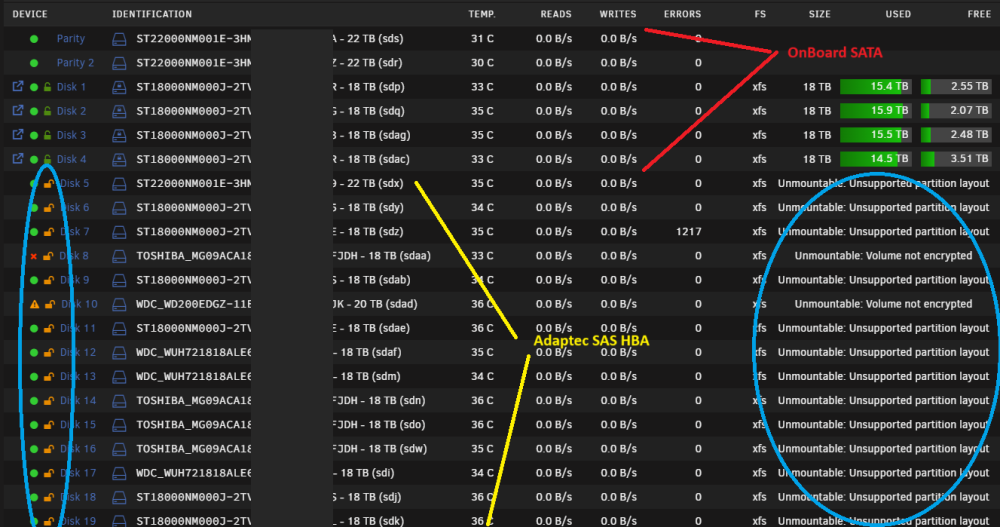
Task: Open the Disk 1 device settings link
Action: (x=71, y=87)
